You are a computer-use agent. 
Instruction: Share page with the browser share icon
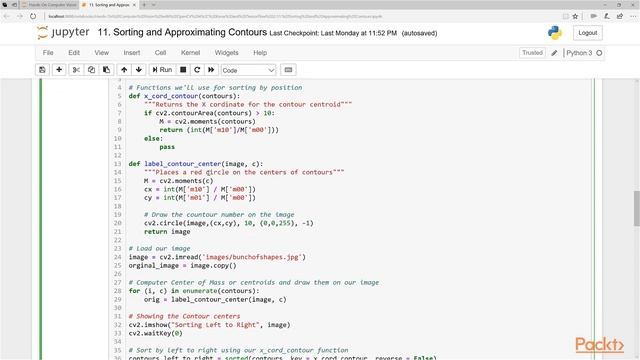620,16
